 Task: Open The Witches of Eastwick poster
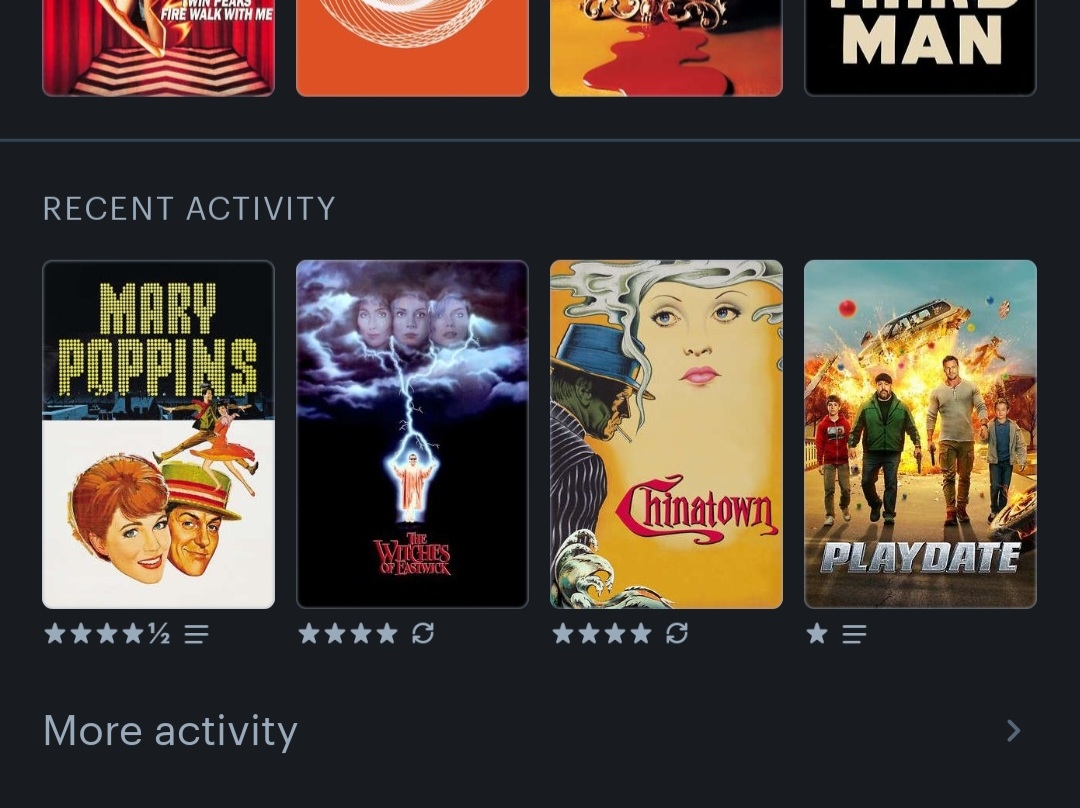[413, 435]
